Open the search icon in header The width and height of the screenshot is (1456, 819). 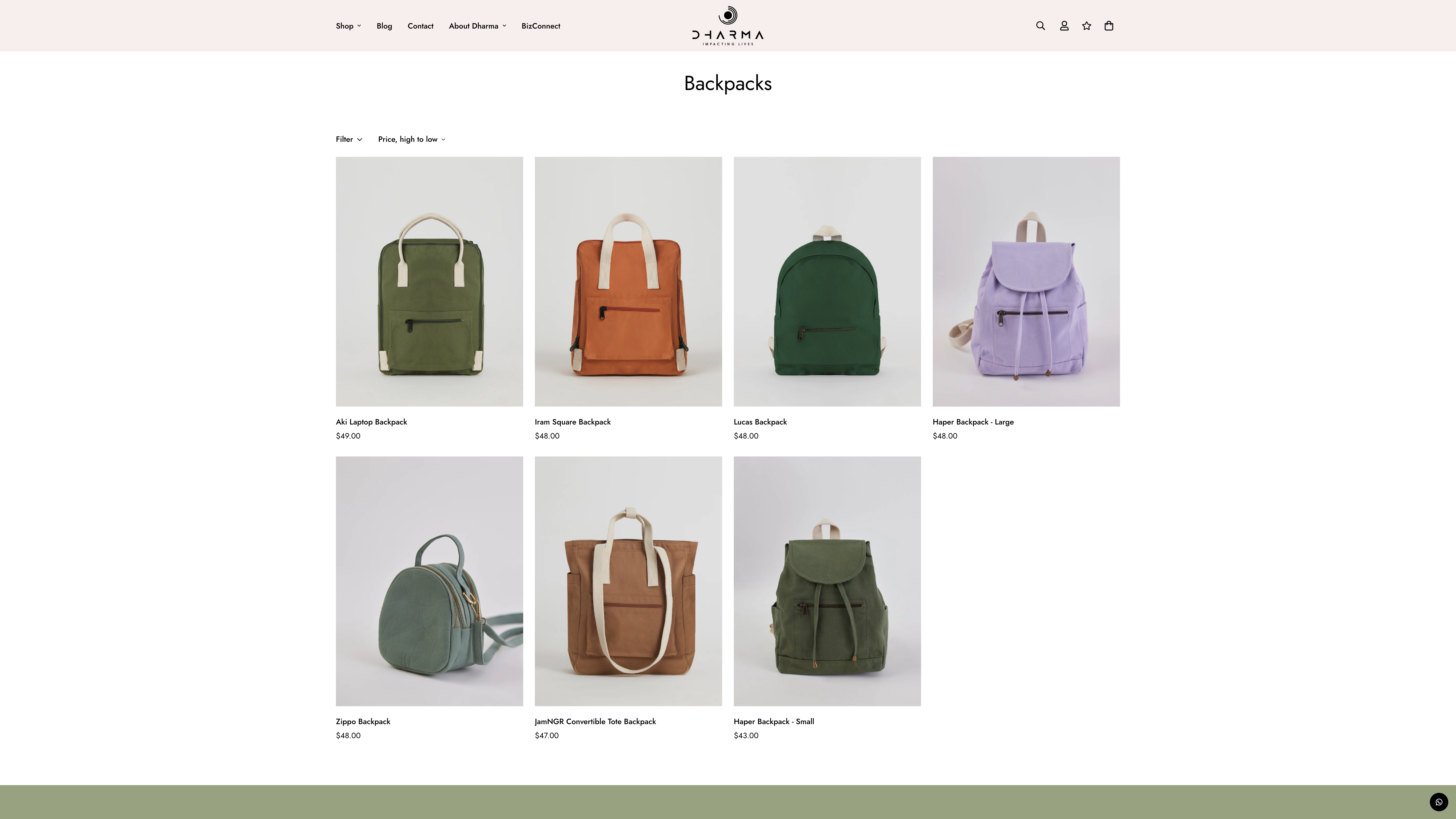pos(1040,26)
